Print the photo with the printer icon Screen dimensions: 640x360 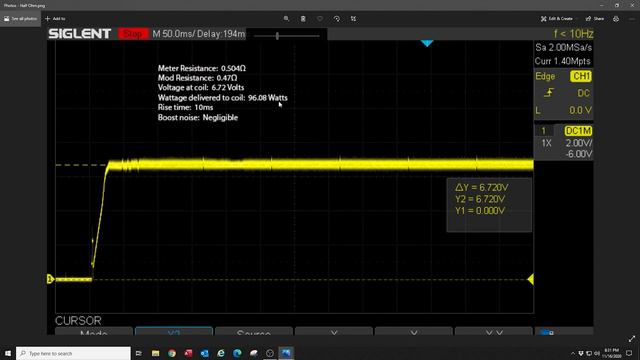616,19
